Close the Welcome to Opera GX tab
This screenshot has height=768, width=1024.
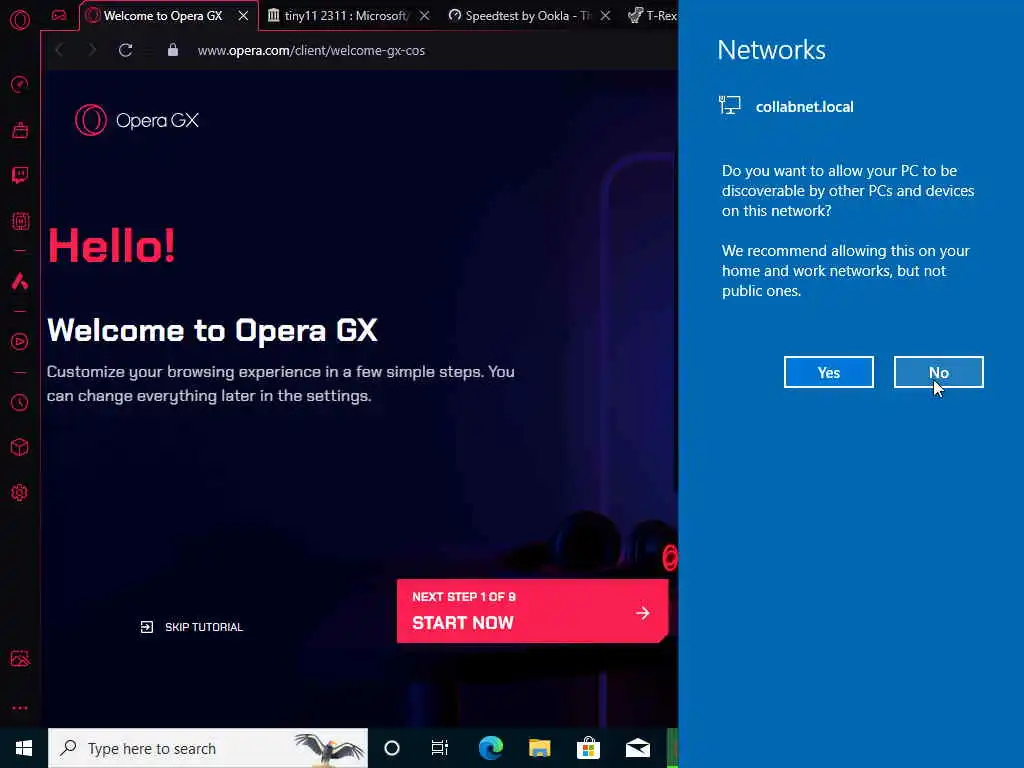(243, 16)
